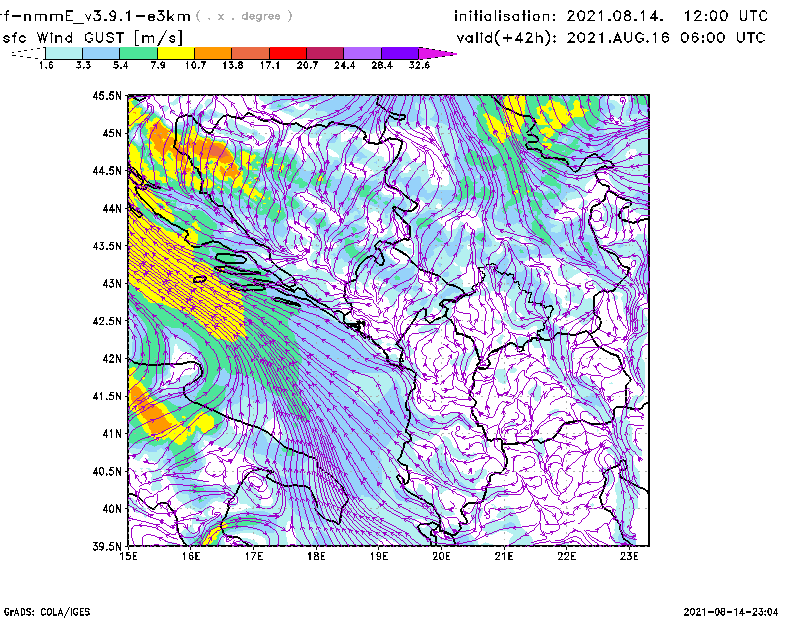Click the legend value 20.7
The height and width of the screenshot is (618, 800).
(307, 65)
